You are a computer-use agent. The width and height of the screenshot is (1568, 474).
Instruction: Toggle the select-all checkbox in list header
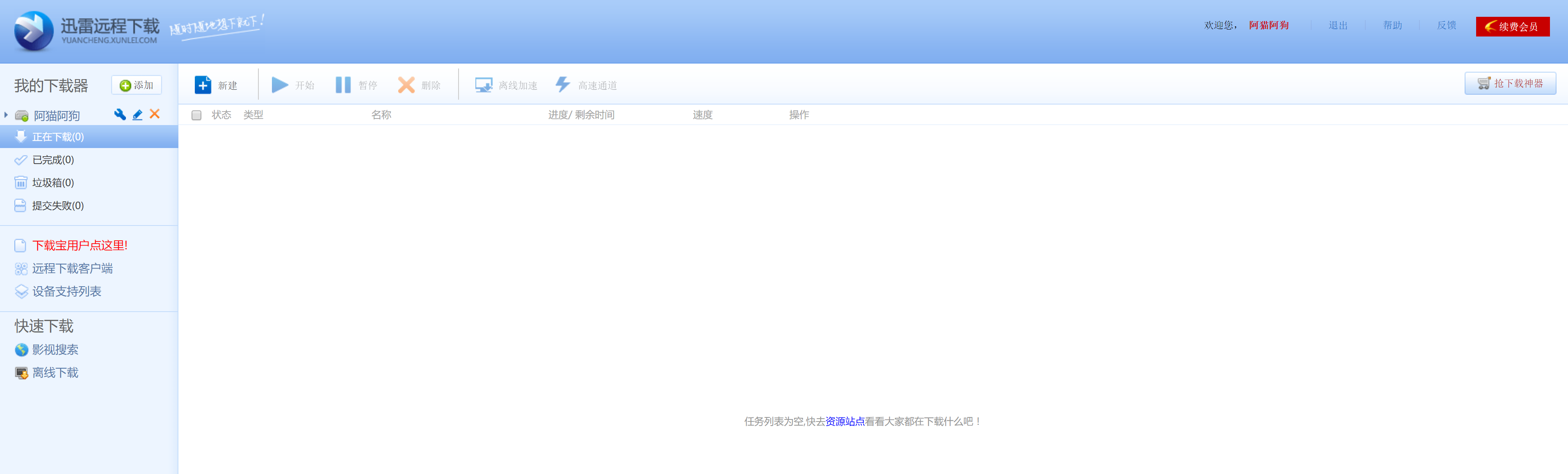coord(196,115)
